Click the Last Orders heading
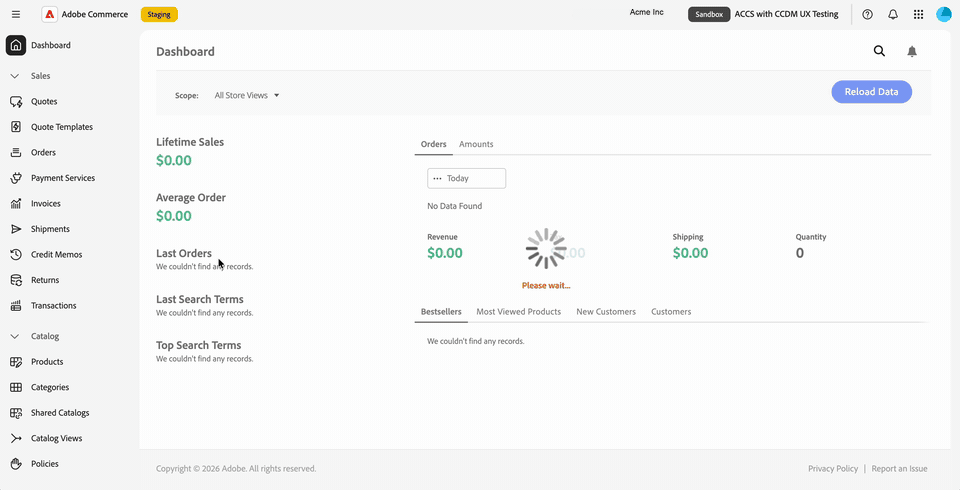 (184, 254)
